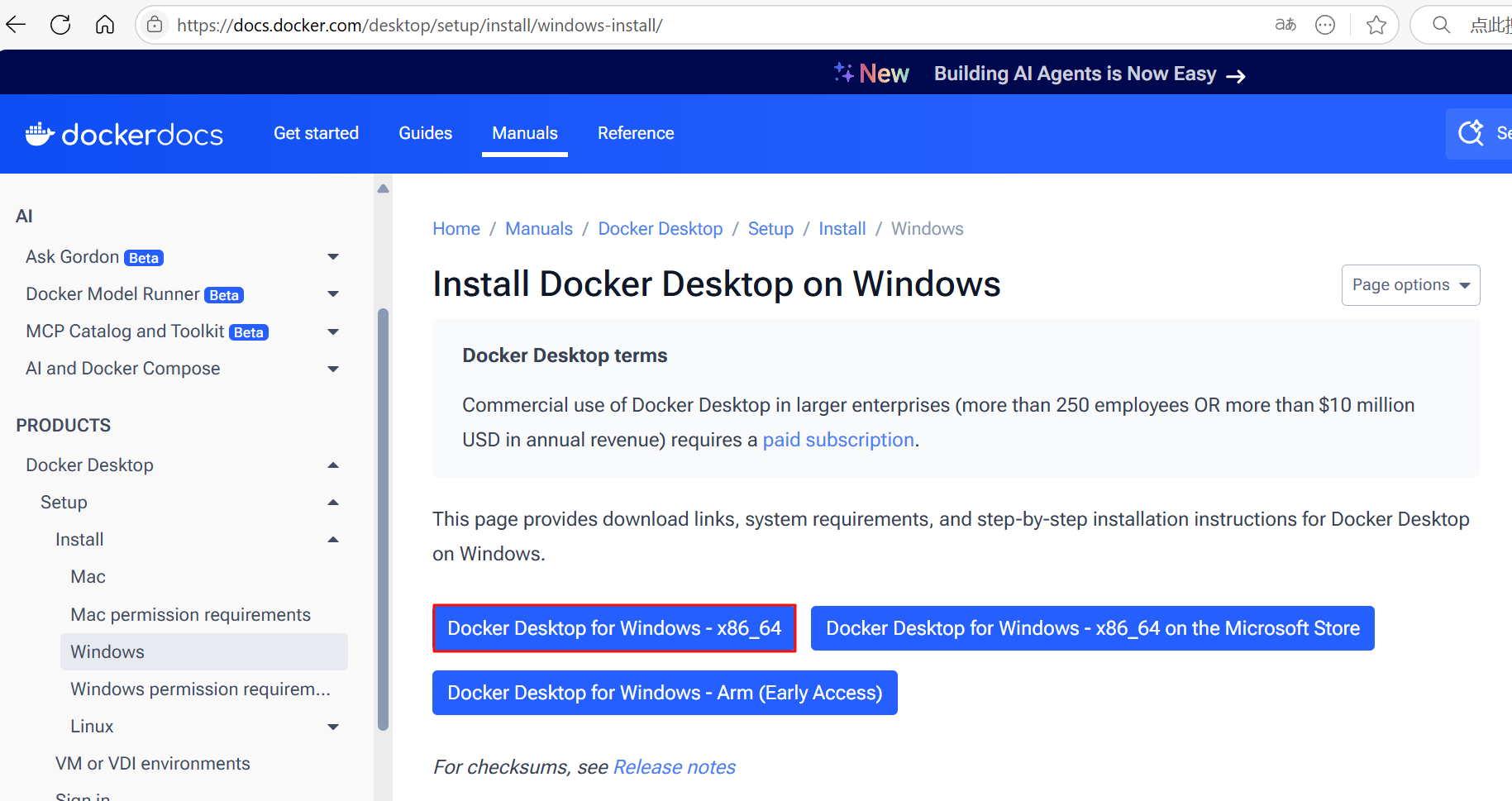Switch to the Guides tab

(425, 132)
